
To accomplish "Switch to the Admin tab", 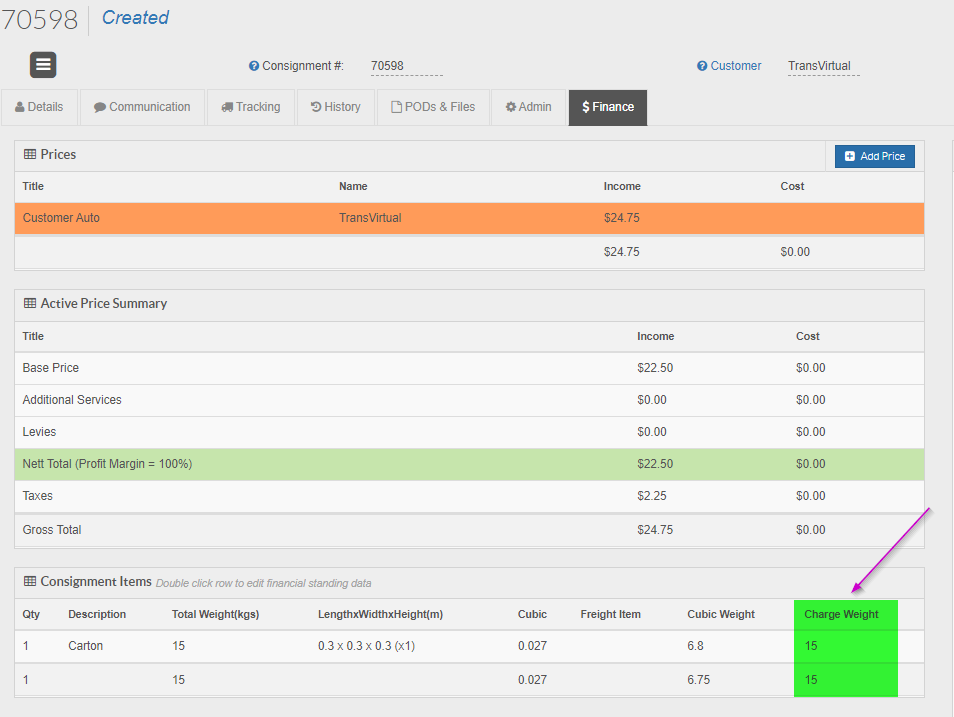I will (529, 107).
